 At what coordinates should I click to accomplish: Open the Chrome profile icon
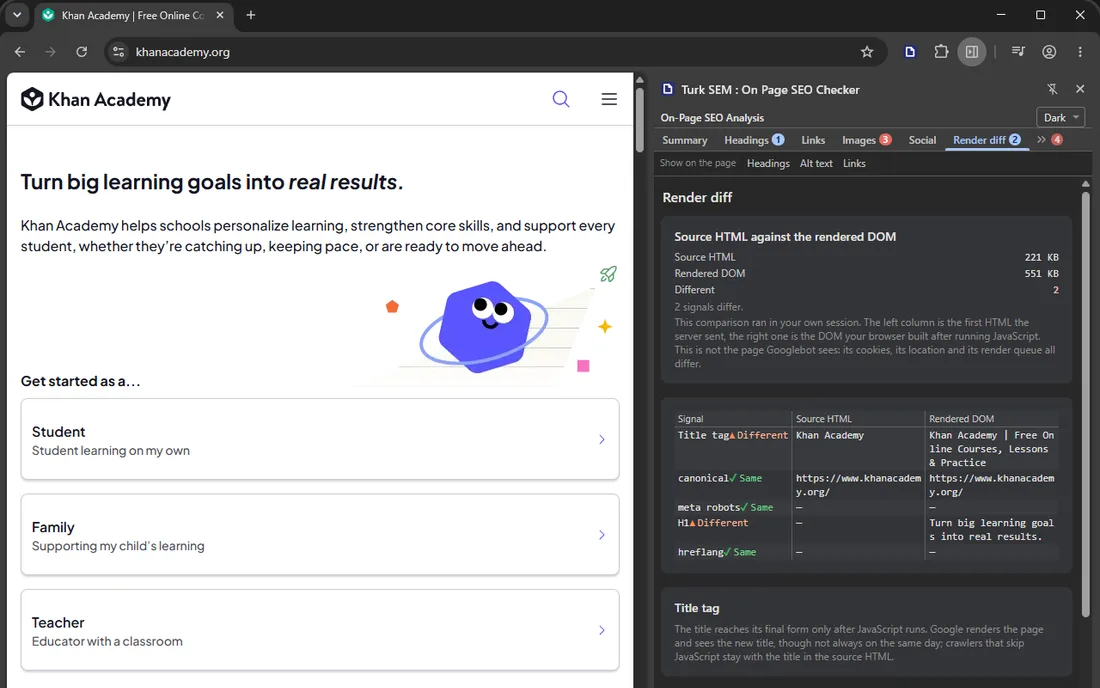click(x=1049, y=52)
